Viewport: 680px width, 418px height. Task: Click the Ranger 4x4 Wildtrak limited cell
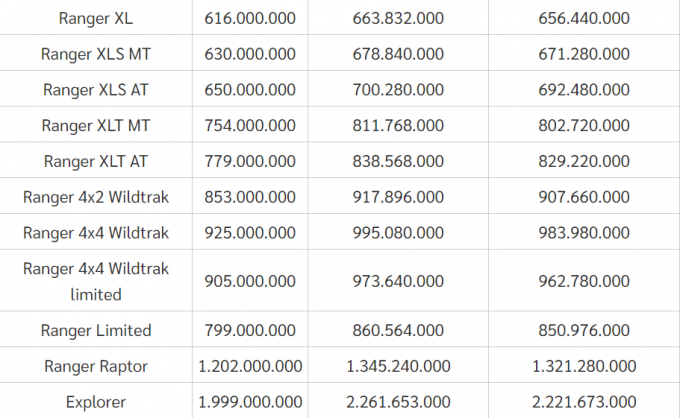[96, 281]
